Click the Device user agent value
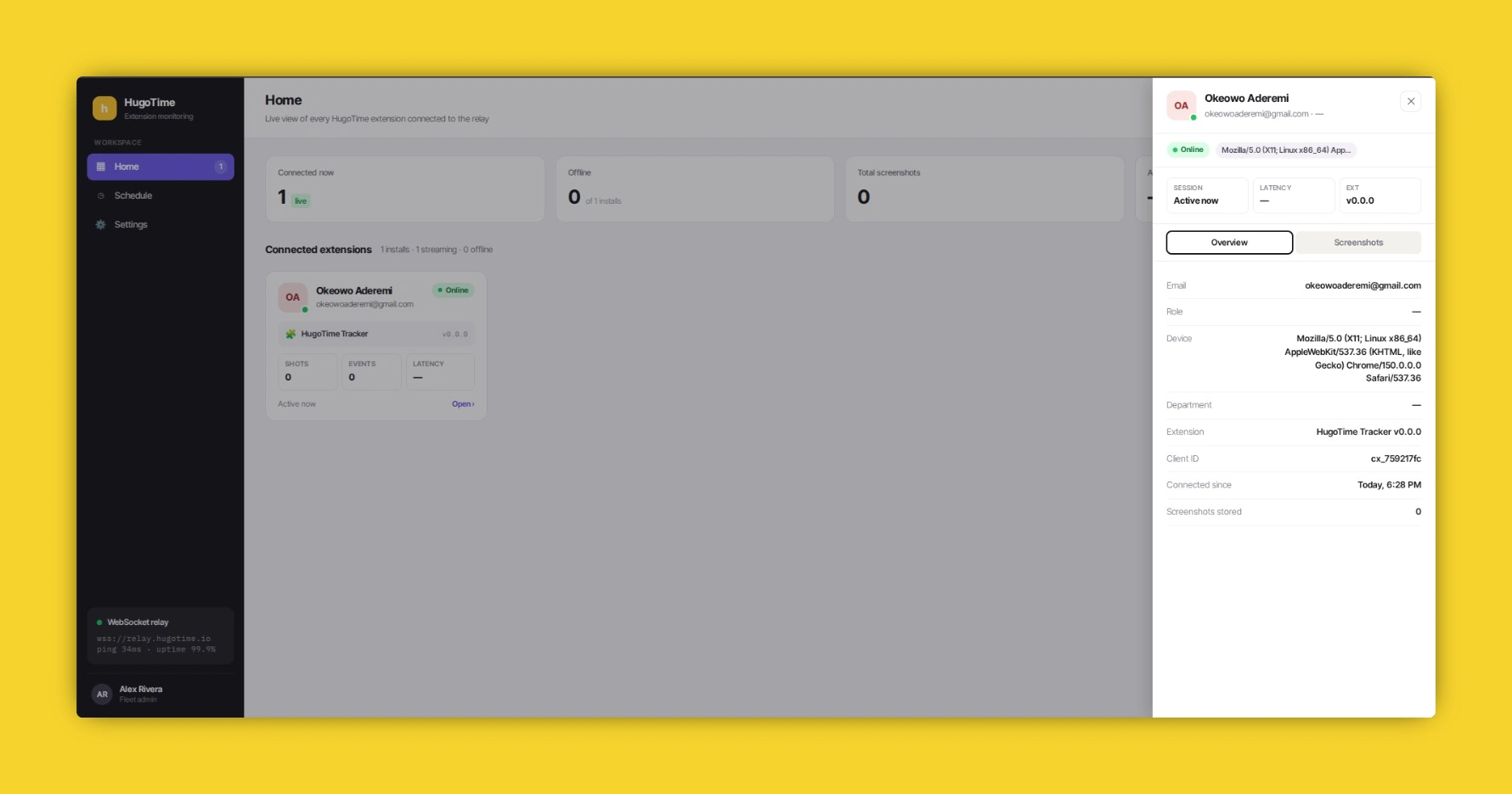Screen dimensions: 1512x794 [x=1352, y=358]
